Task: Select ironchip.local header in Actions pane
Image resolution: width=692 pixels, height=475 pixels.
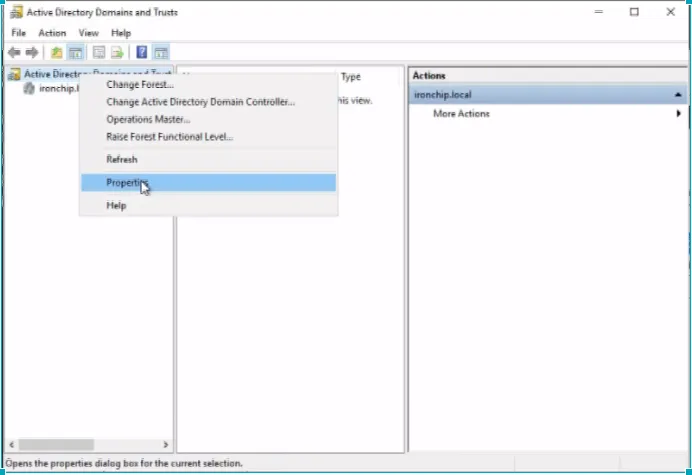Action: coord(548,95)
